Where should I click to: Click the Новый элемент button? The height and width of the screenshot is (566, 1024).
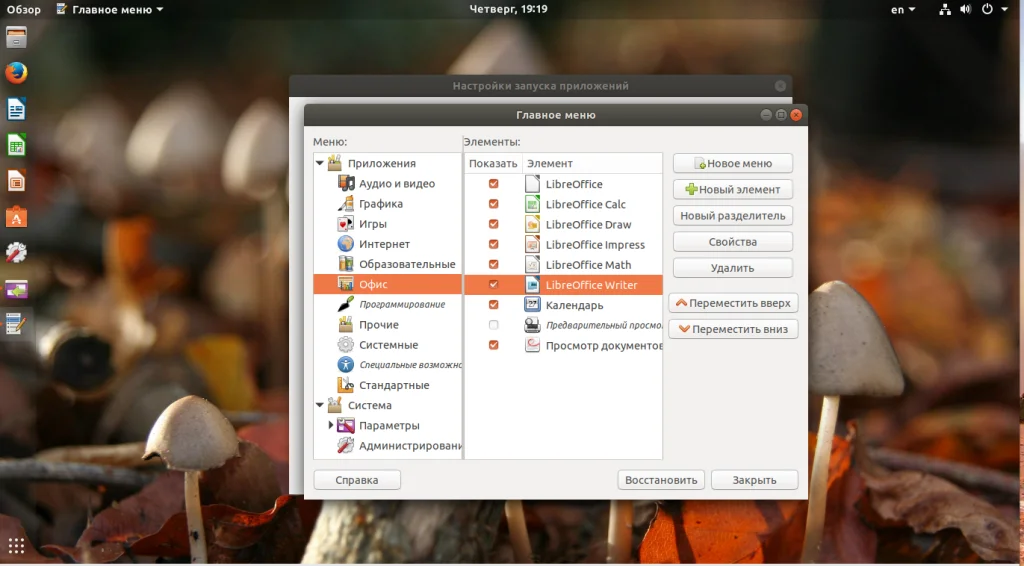(x=733, y=189)
